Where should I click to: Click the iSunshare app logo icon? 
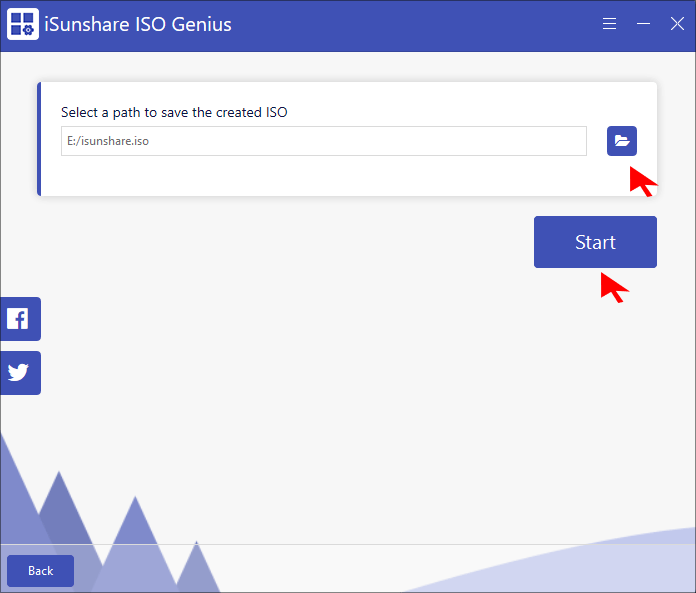point(23,25)
